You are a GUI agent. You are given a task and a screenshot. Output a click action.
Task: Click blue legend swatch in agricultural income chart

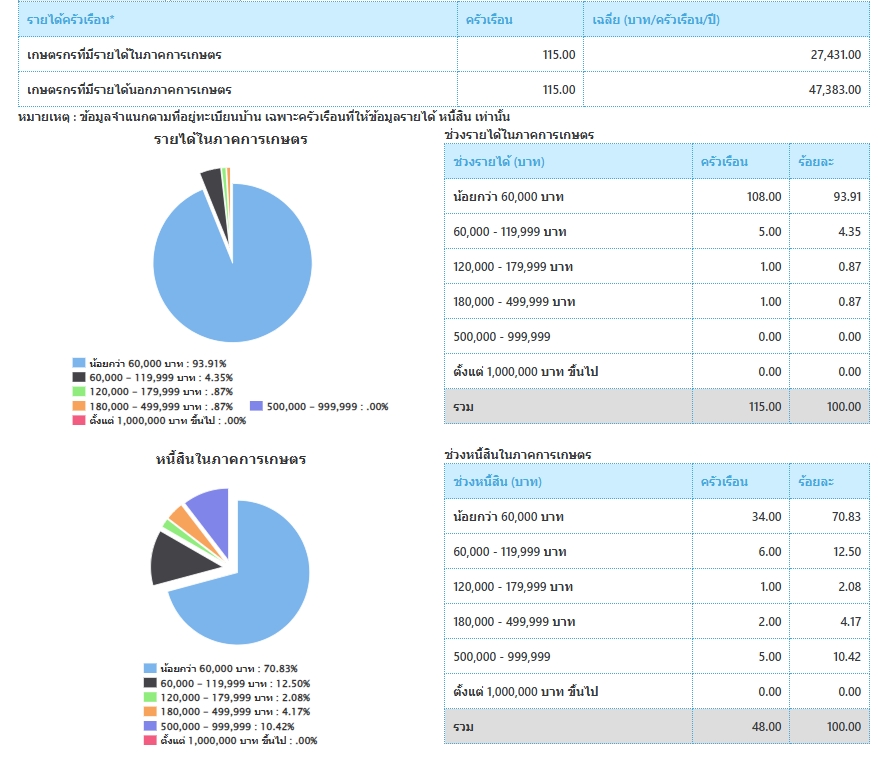(x=79, y=363)
